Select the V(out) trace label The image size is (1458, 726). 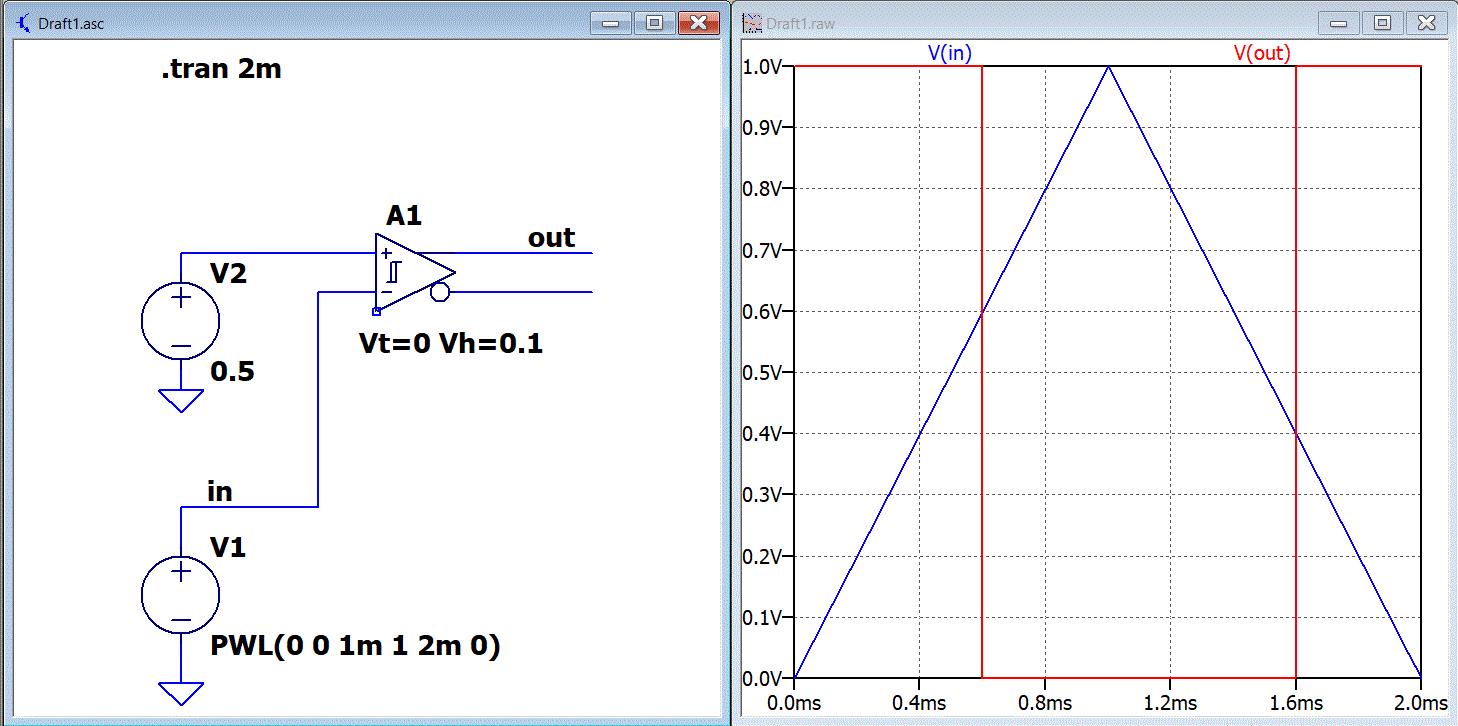coord(1262,53)
